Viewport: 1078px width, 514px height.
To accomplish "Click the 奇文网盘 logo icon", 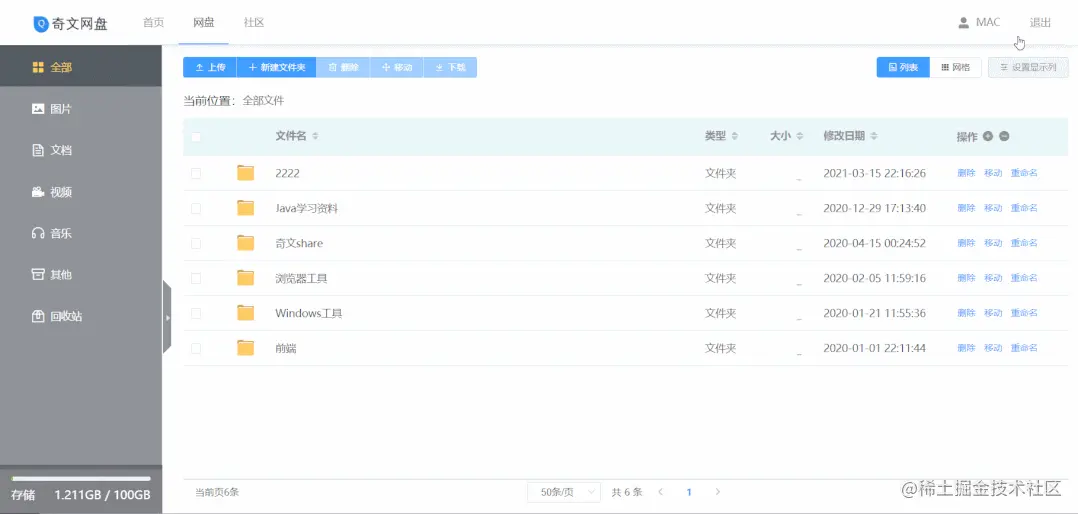I will [41, 24].
